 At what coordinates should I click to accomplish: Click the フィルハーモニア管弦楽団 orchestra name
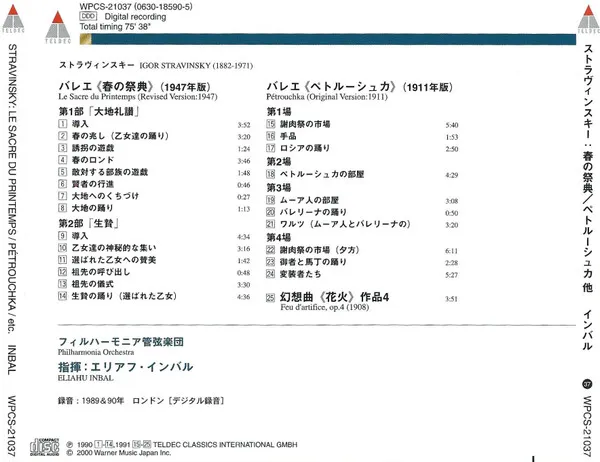(121, 341)
